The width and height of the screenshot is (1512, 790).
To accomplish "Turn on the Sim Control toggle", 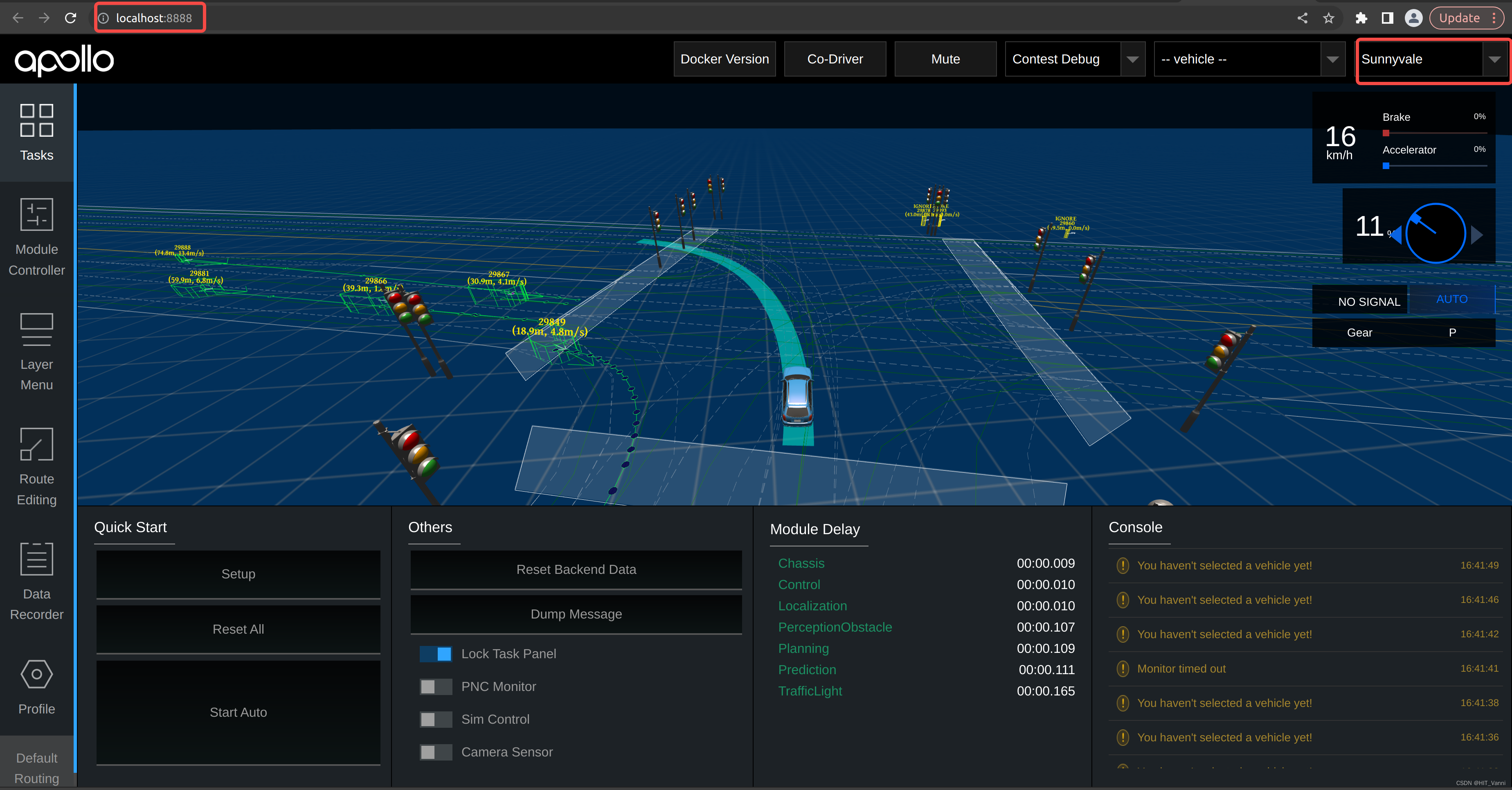I will (436, 720).
